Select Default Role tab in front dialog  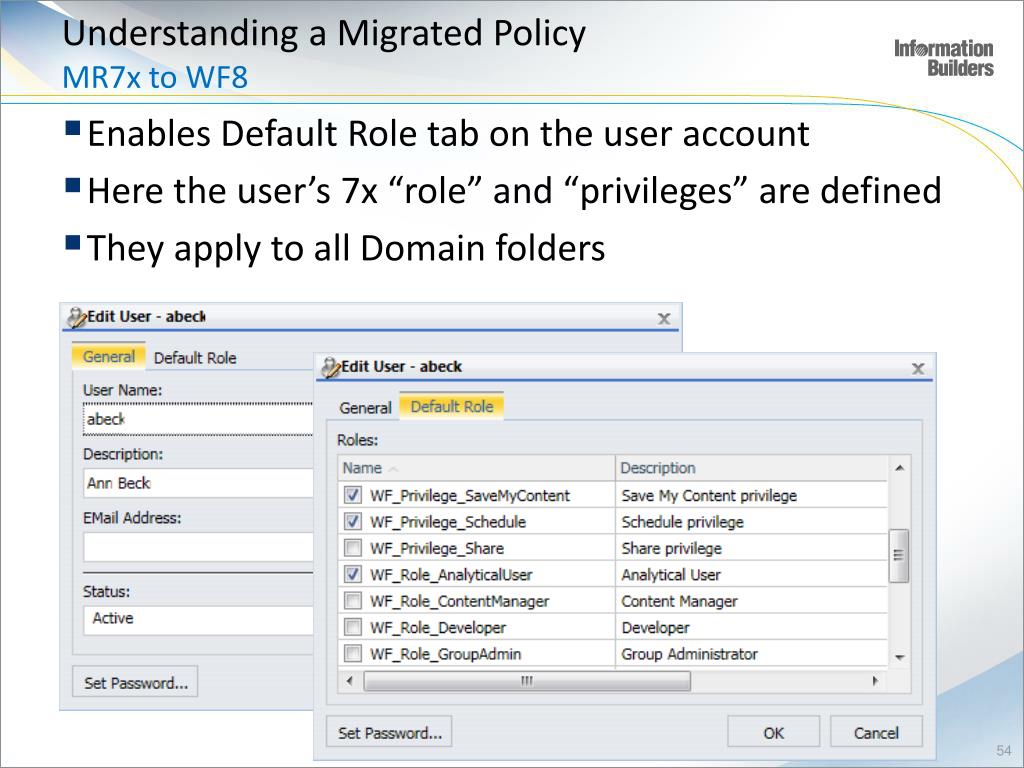451,406
